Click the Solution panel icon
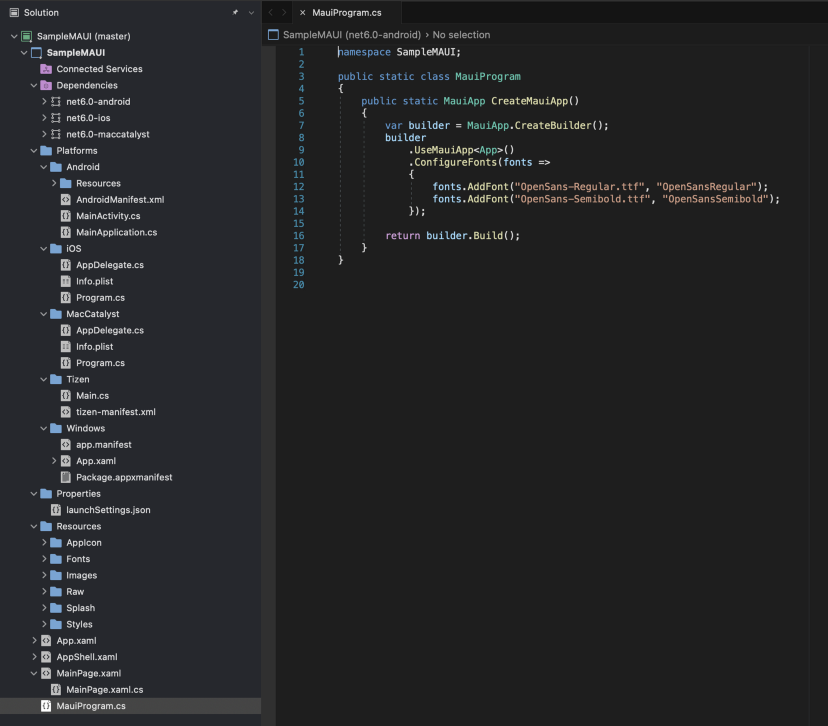The image size is (828, 726). [x=14, y=12]
